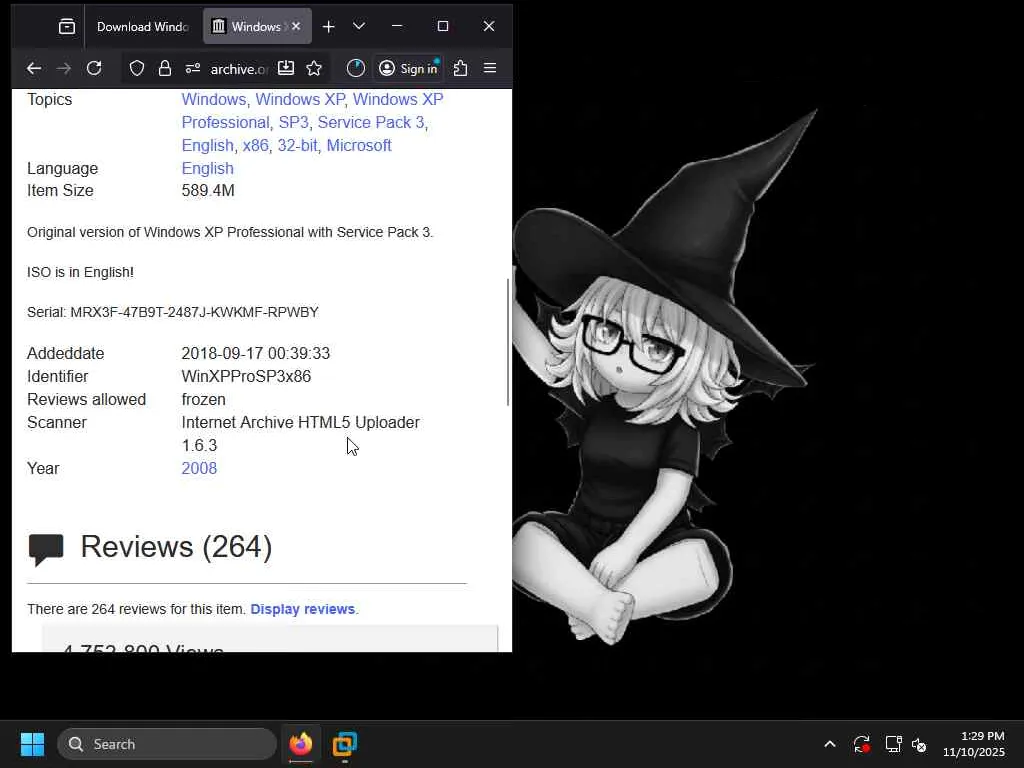Open tracking protection shield panel

[x=136, y=68]
